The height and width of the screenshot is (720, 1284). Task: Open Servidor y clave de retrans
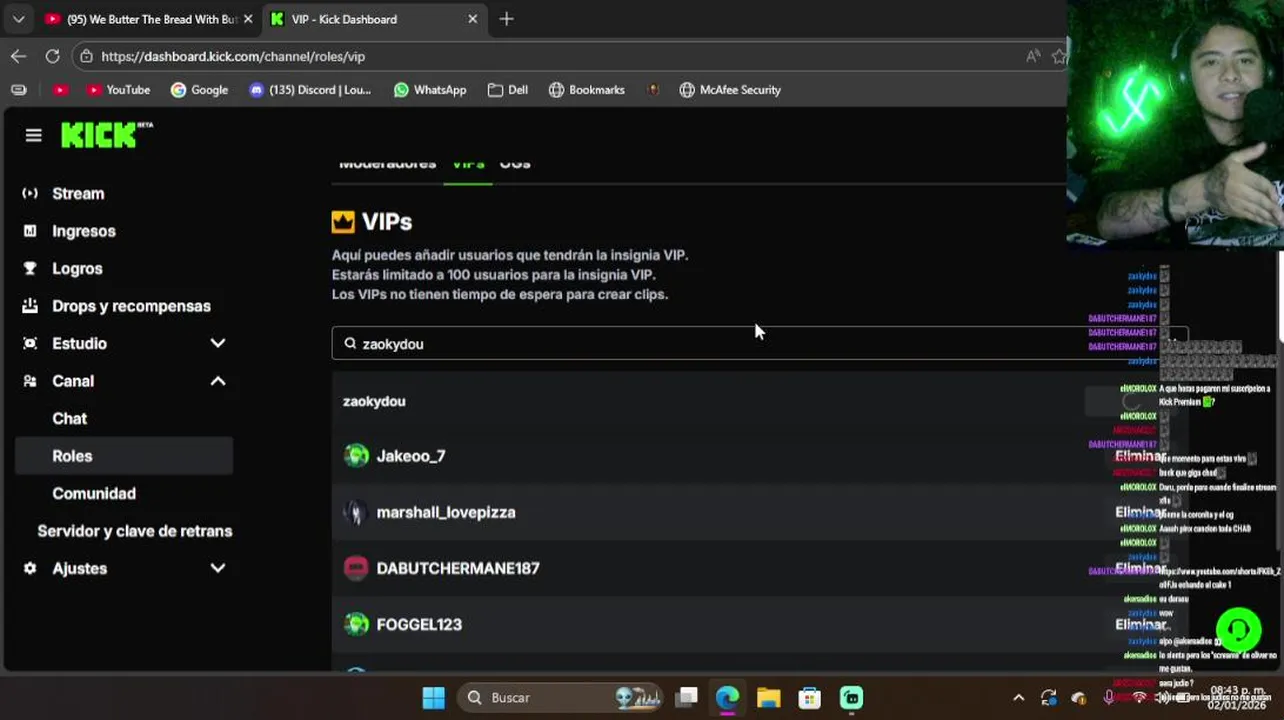(x=135, y=531)
